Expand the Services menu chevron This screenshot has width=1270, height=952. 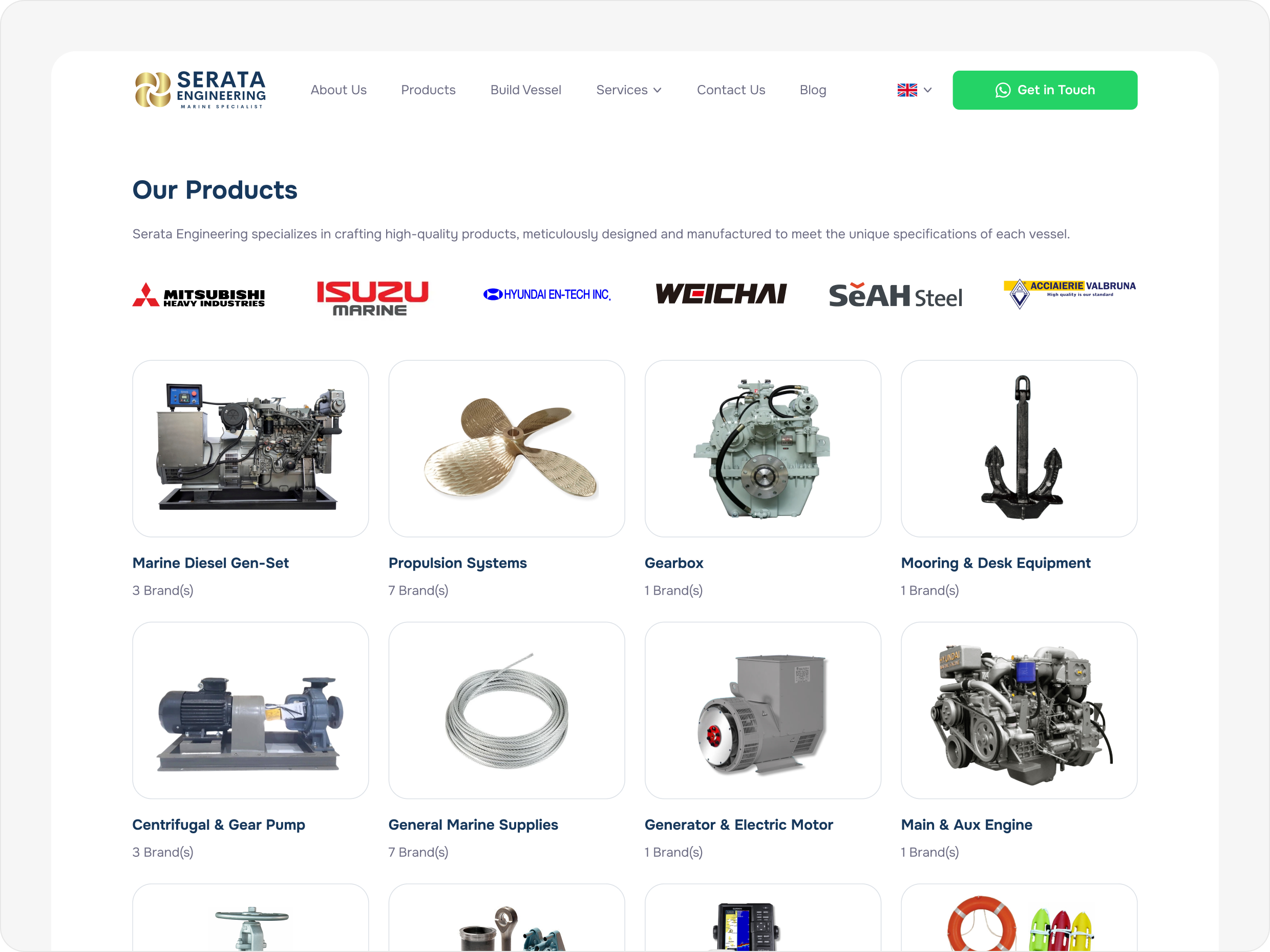658,90
